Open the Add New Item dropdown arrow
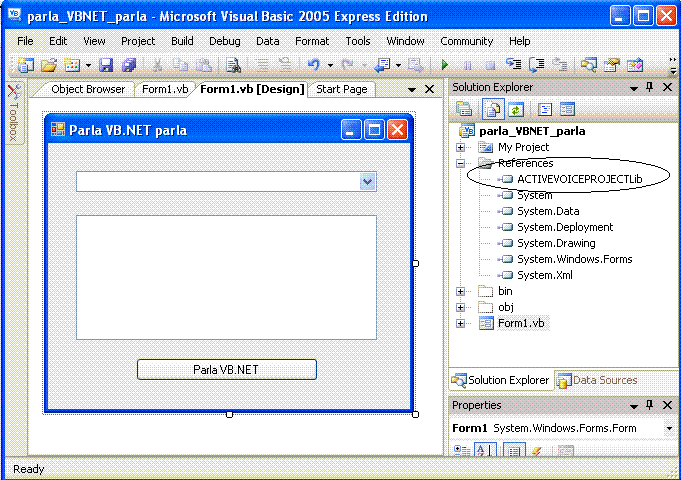 [x=88, y=66]
